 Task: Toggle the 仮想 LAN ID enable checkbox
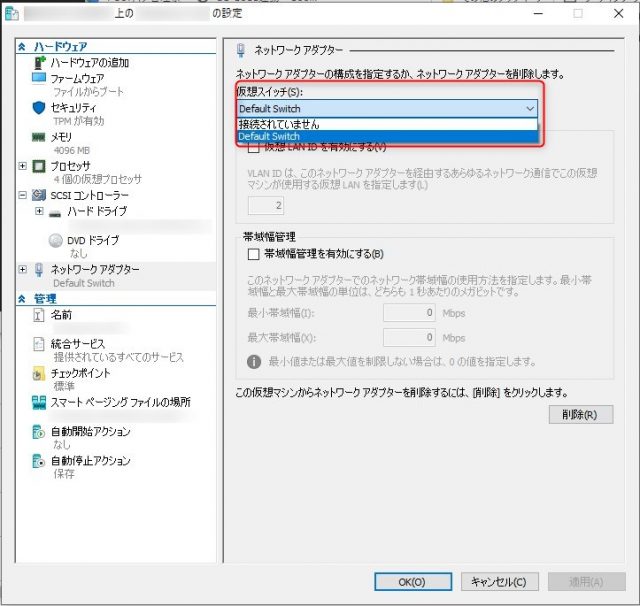coord(253,147)
